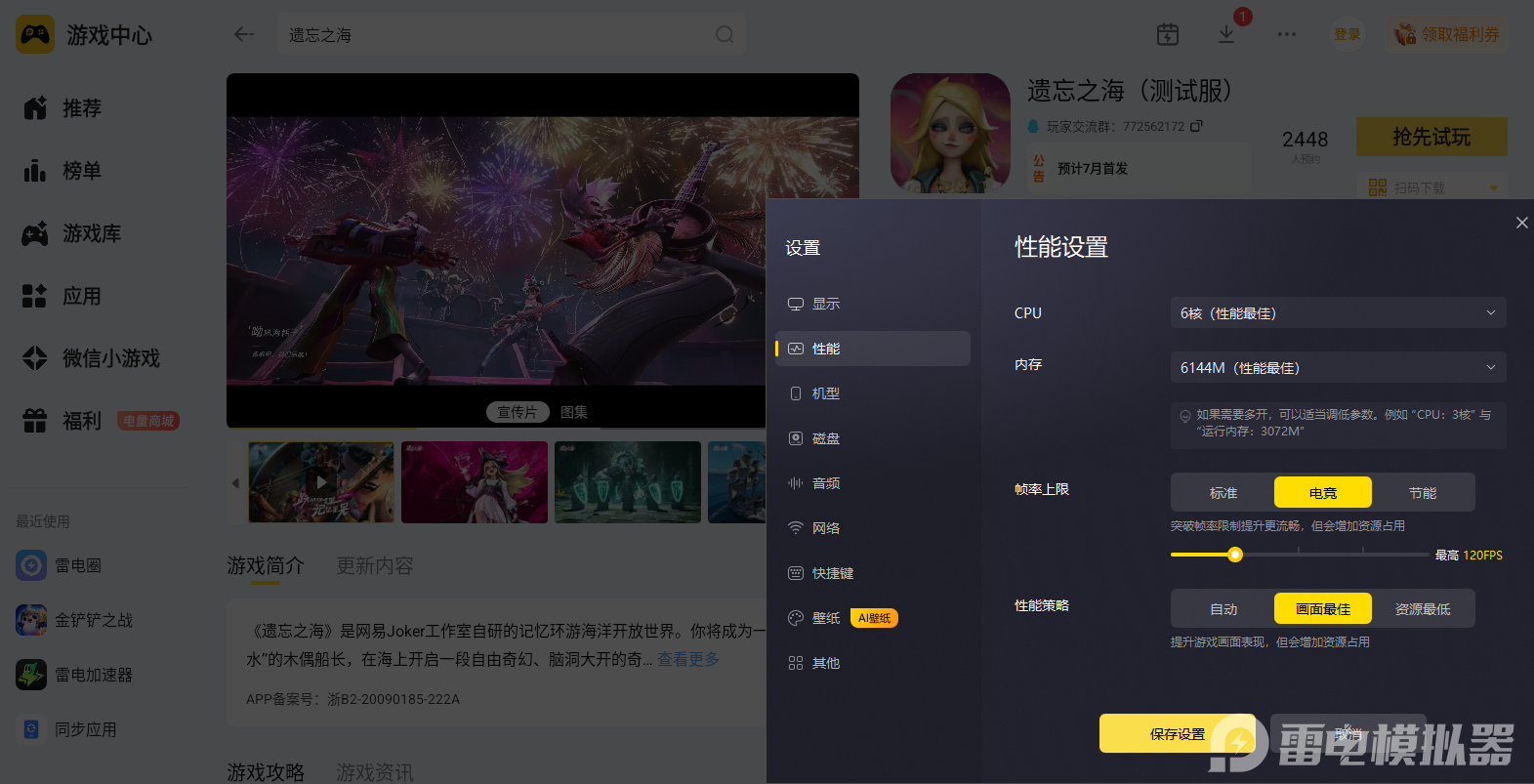The image size is (1534, 784).
Task: Click the game library (游戏库) gamepad icon
Action: click(35, 233)
